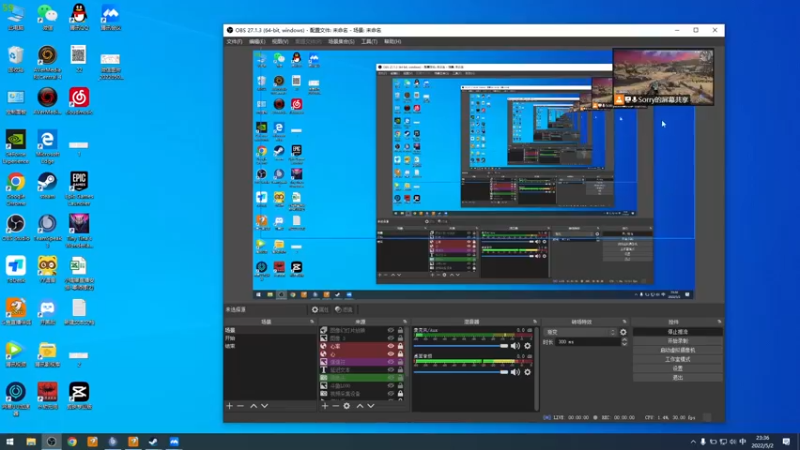Viewport: 800px width, 450px height.
Task: Open QQ penguin desktop icon
Action: point(79,17)
